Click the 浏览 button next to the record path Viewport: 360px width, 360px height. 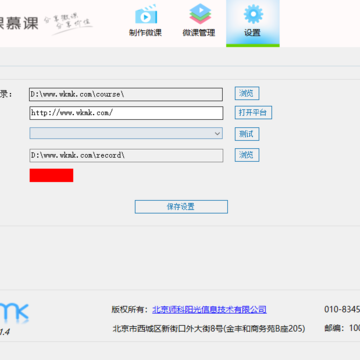[247, 155]
